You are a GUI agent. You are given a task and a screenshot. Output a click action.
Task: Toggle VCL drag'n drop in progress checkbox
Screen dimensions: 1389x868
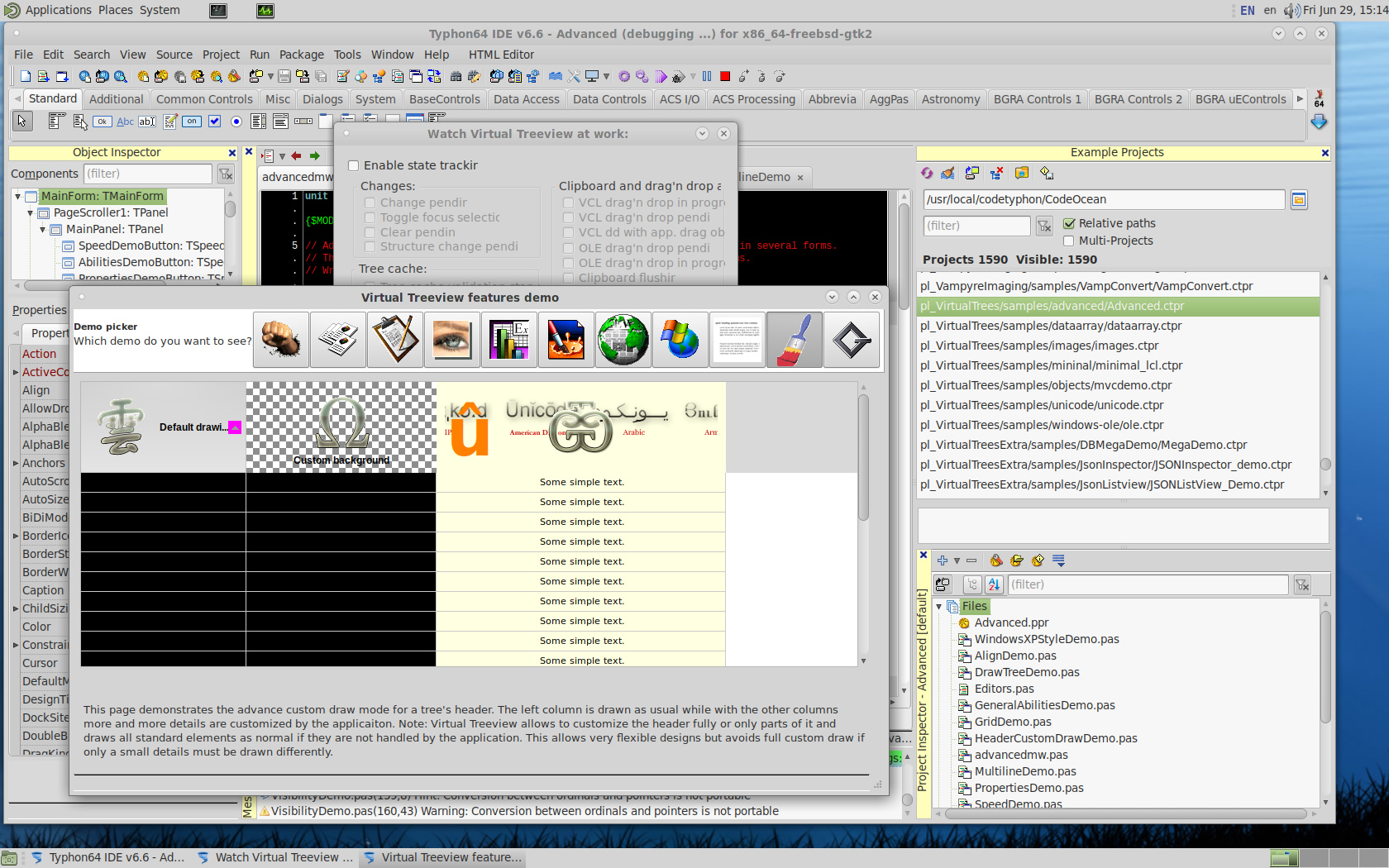pos(569,203)
